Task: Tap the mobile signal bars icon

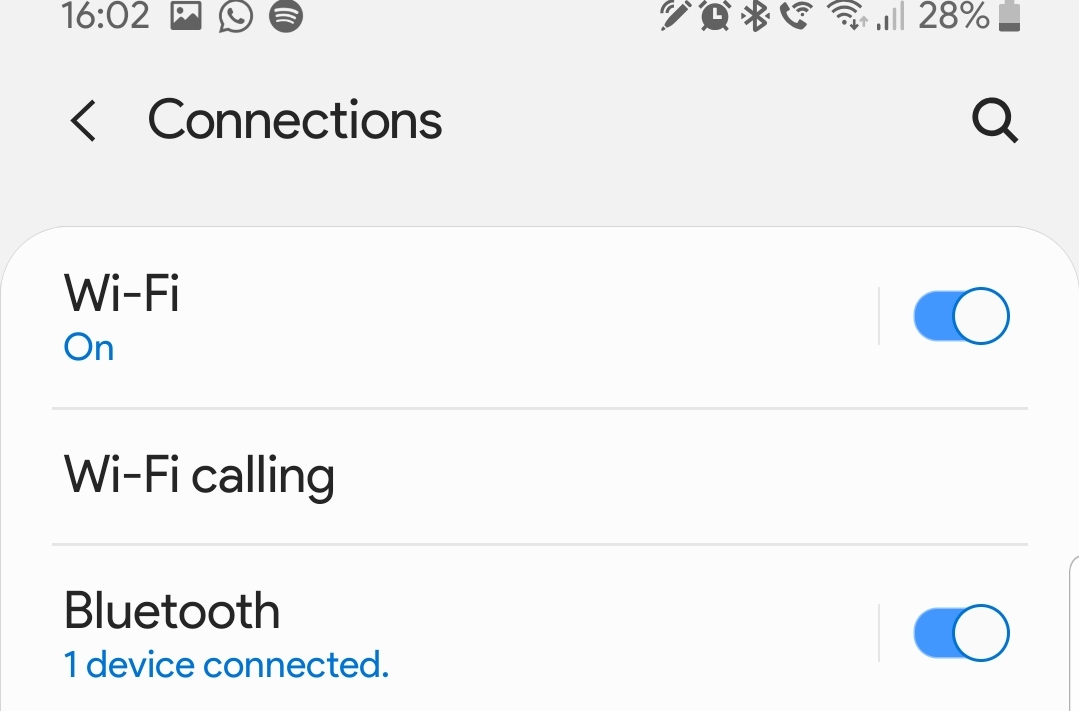Action: 889,18
